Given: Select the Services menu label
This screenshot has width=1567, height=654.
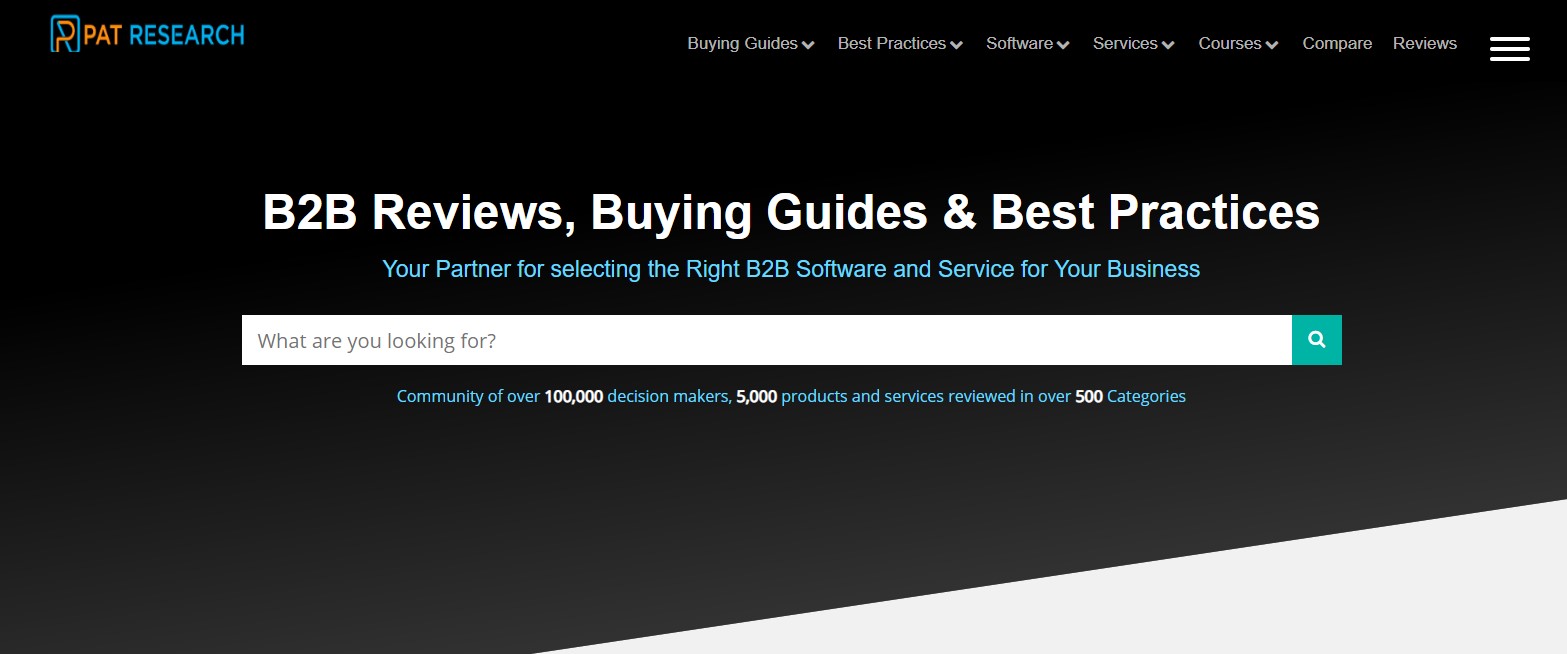Looking at the screenshot, I should (1125, 43).
